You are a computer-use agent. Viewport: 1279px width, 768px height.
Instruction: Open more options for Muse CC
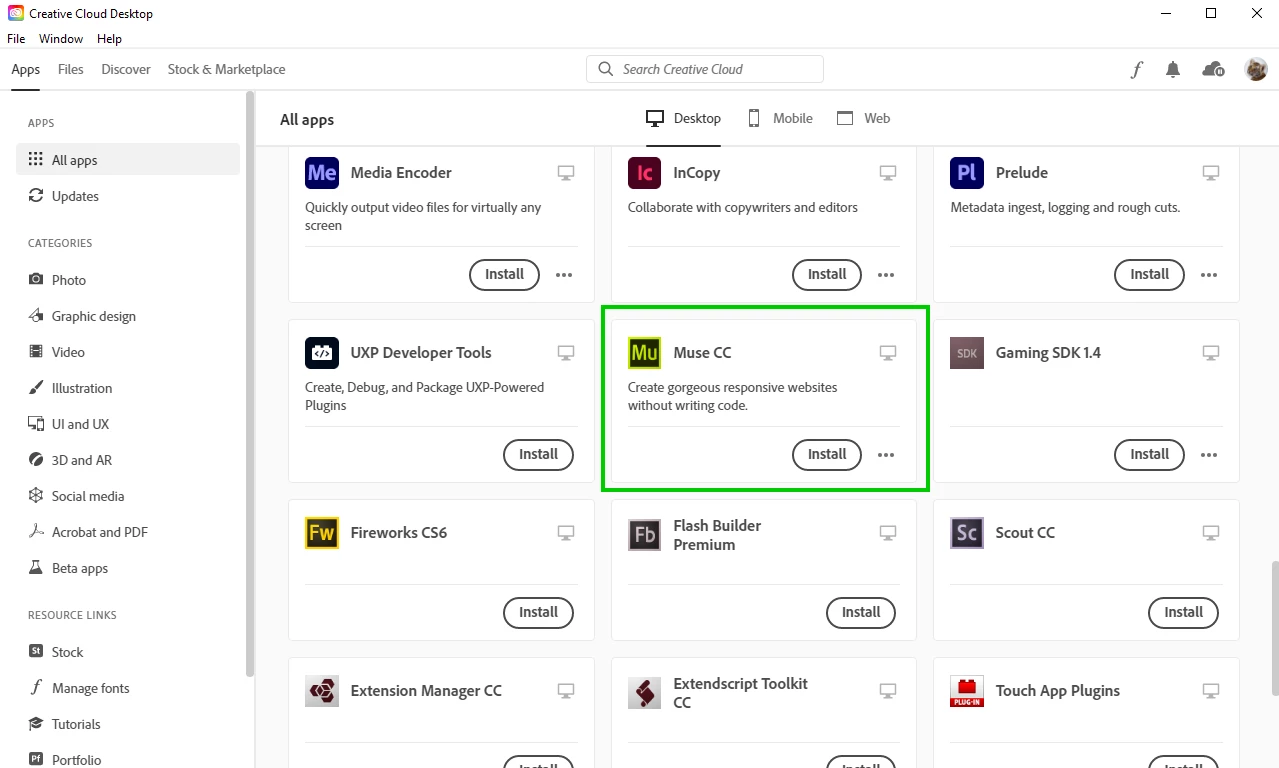point(886,455)
